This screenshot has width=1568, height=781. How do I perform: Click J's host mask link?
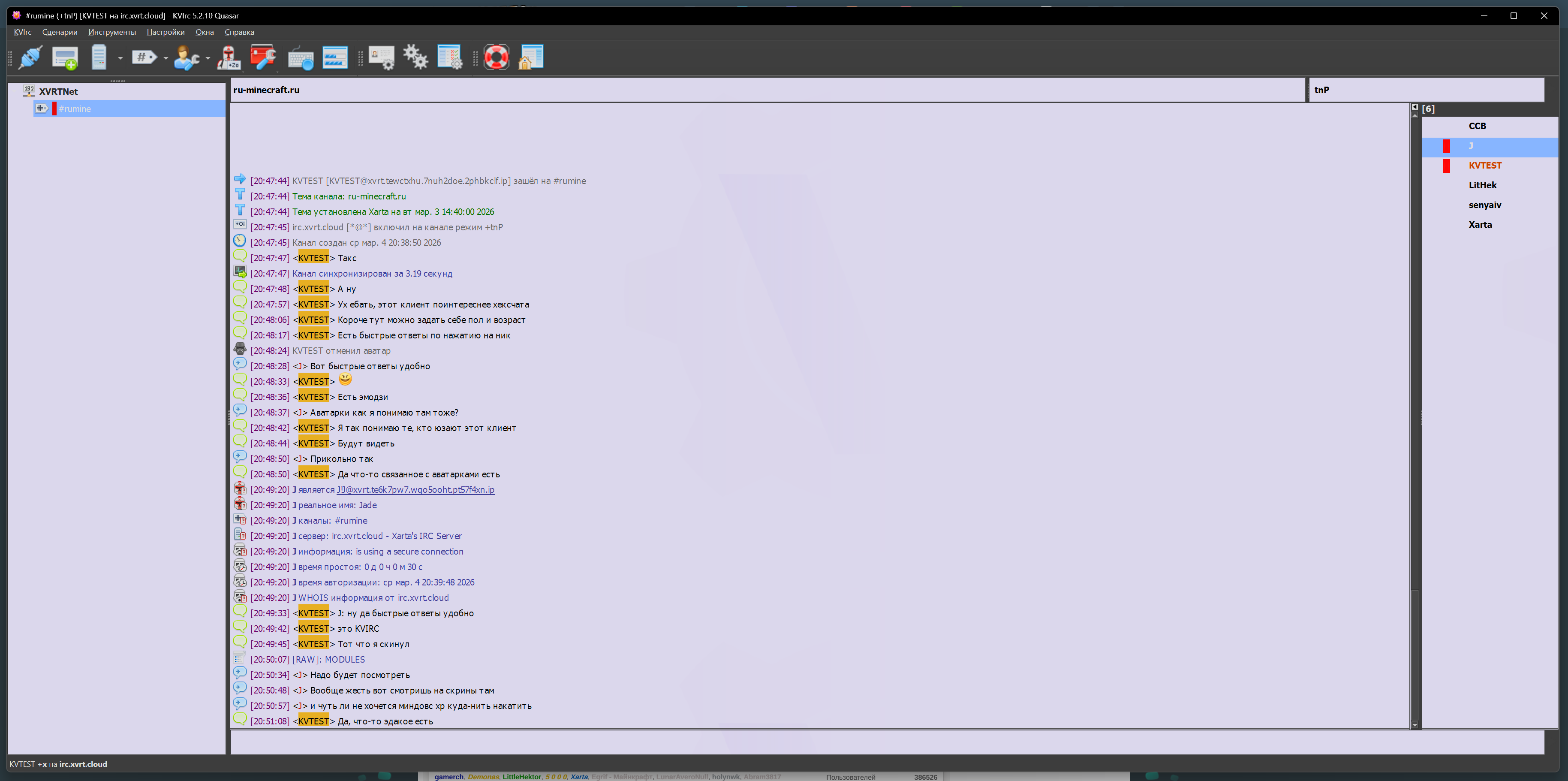click(x=415, y=490)
